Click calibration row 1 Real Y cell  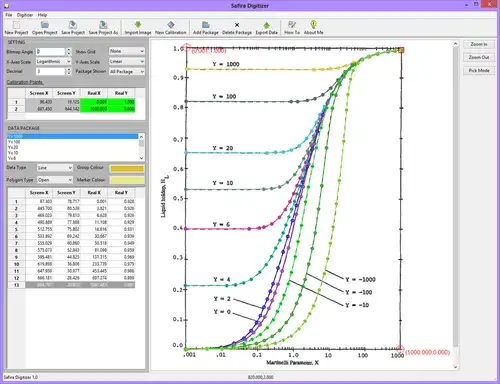121,102
